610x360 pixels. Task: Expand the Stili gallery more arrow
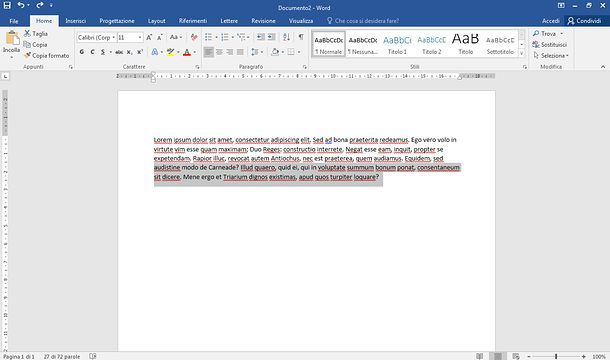pyautogui.click(x=522, y=53)
